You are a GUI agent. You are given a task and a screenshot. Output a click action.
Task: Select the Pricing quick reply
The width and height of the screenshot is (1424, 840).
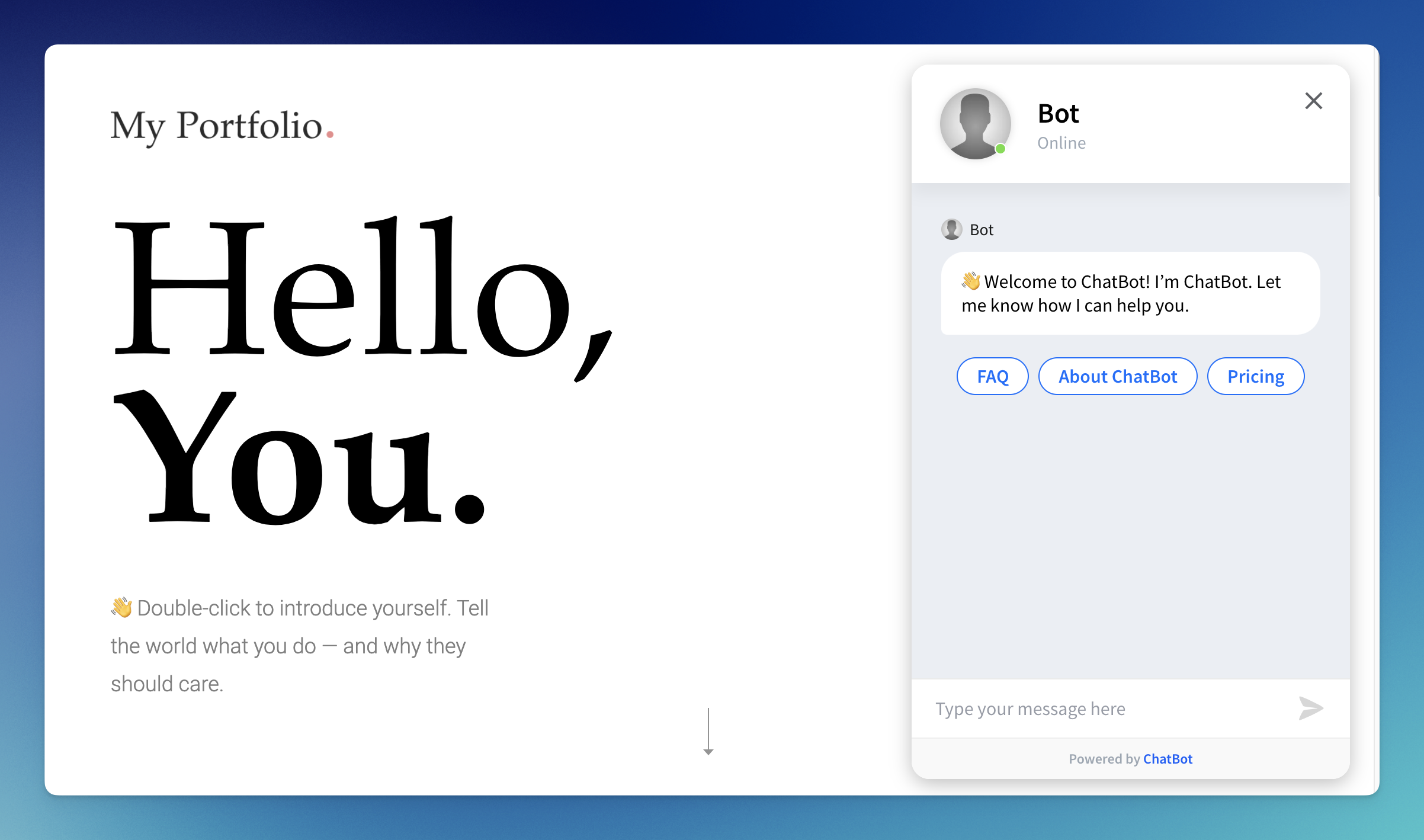tap(1255, 376)
